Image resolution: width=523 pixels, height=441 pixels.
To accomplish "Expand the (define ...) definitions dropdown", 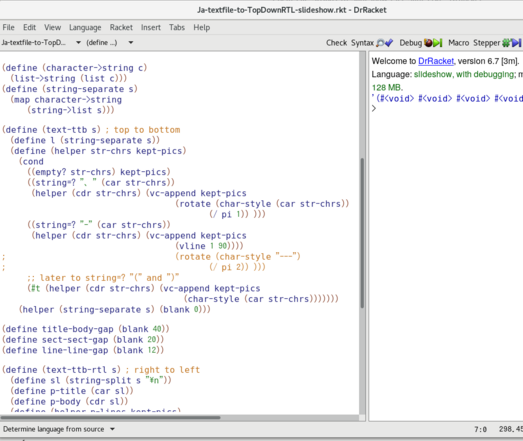I will pos(110,42).
